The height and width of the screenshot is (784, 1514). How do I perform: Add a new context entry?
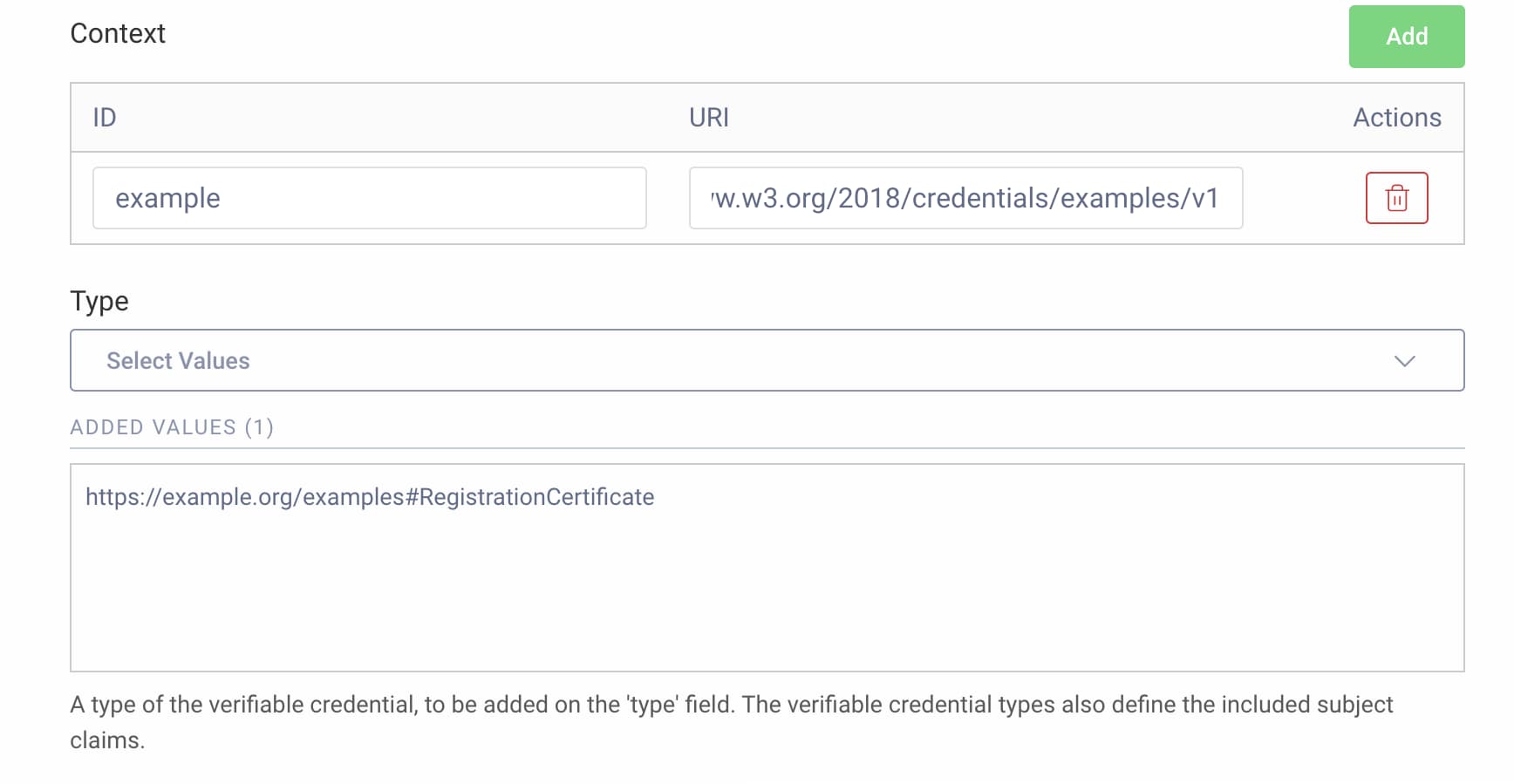pos(1406,37)
